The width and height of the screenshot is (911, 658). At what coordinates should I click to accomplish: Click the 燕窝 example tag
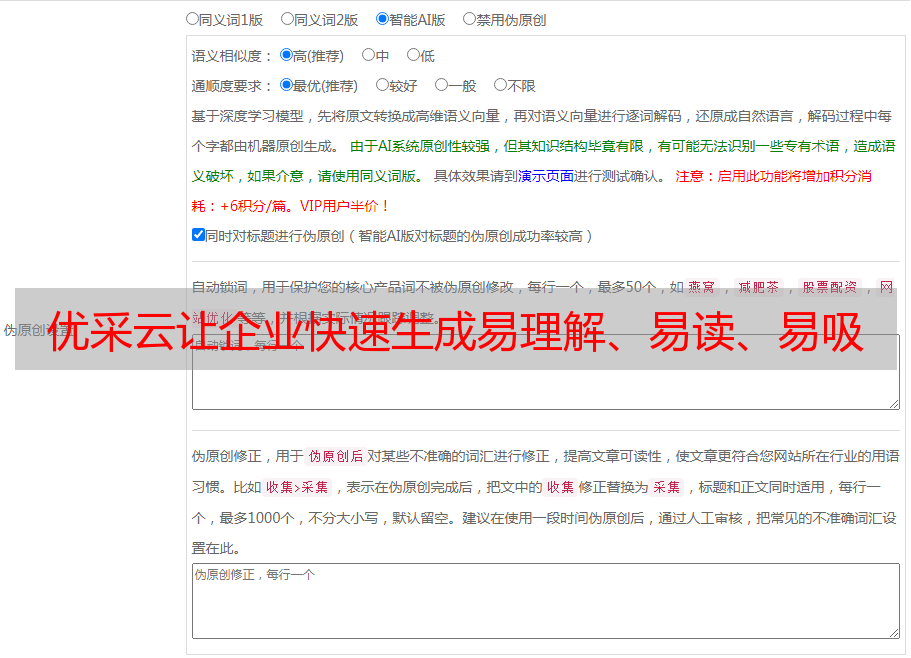coord(701,287)
